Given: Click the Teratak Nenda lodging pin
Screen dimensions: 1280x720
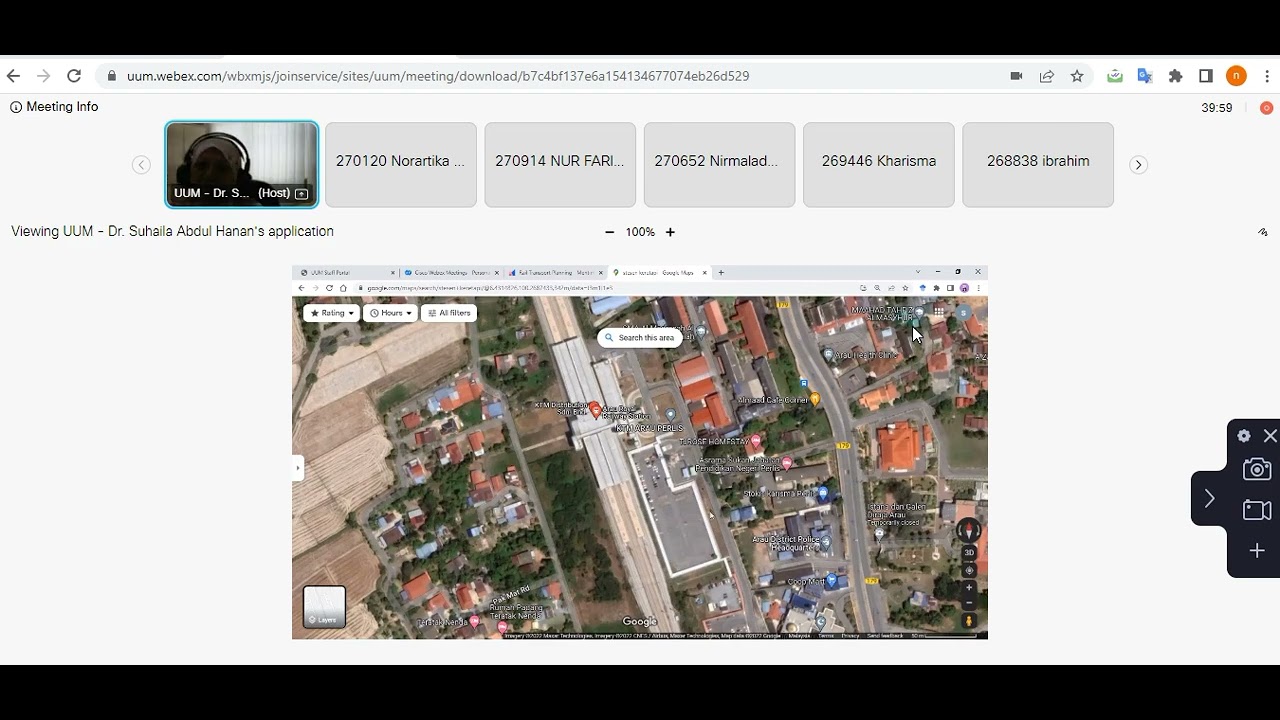Looking at the screenshot, I should coord(474,622).
